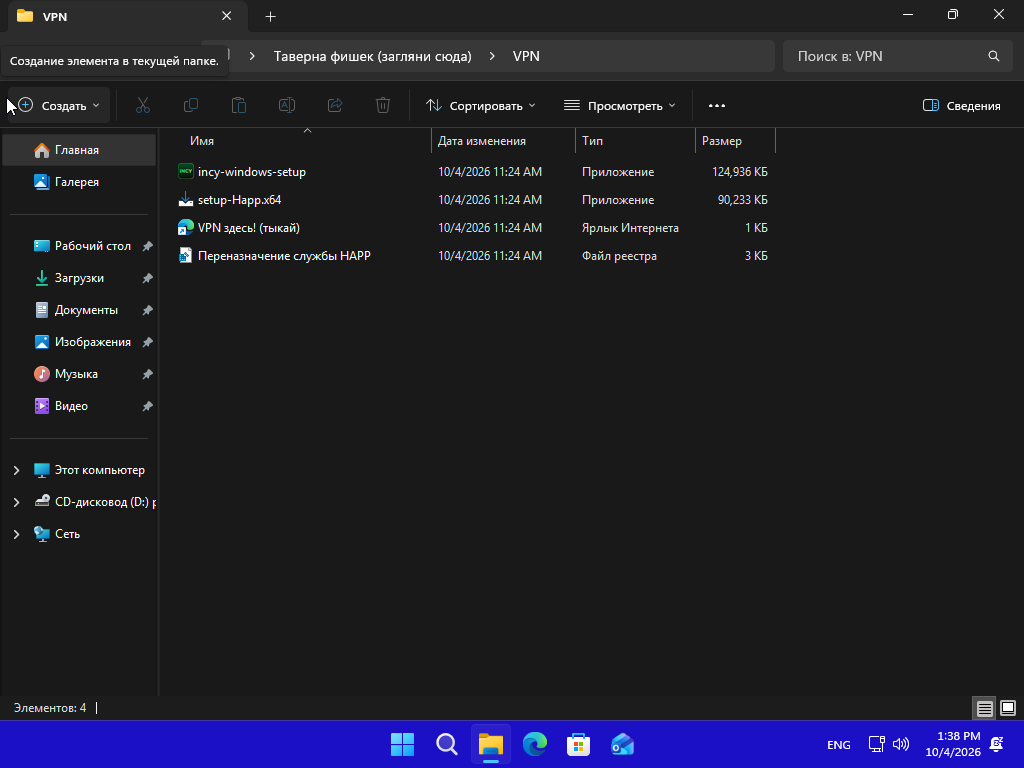Click the Share icon in toolbar
This screenshot has height=768, width=1024.
point(335,105)
